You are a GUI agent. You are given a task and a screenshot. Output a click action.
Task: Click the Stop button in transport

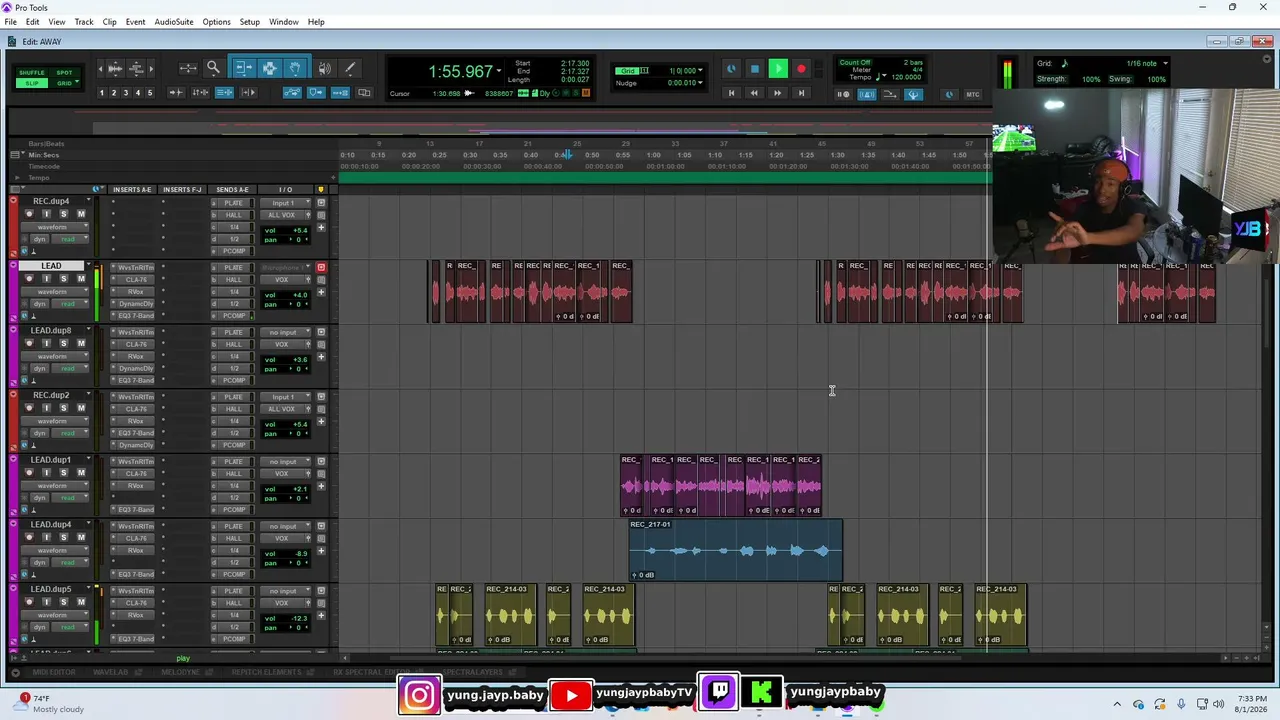754,69
